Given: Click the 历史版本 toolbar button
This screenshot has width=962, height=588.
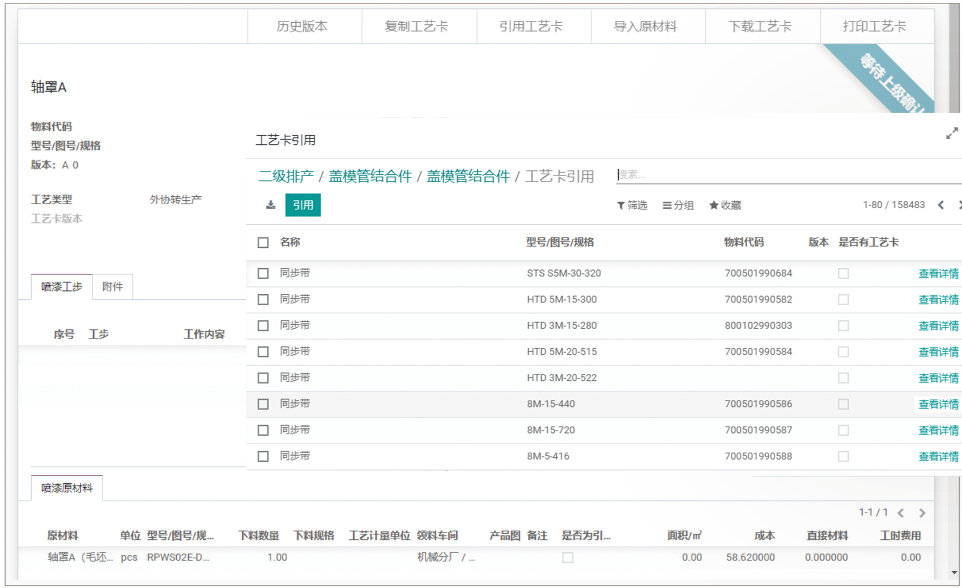Looking at the screenshot, I should pyautogui.click(x=302, y=26).
